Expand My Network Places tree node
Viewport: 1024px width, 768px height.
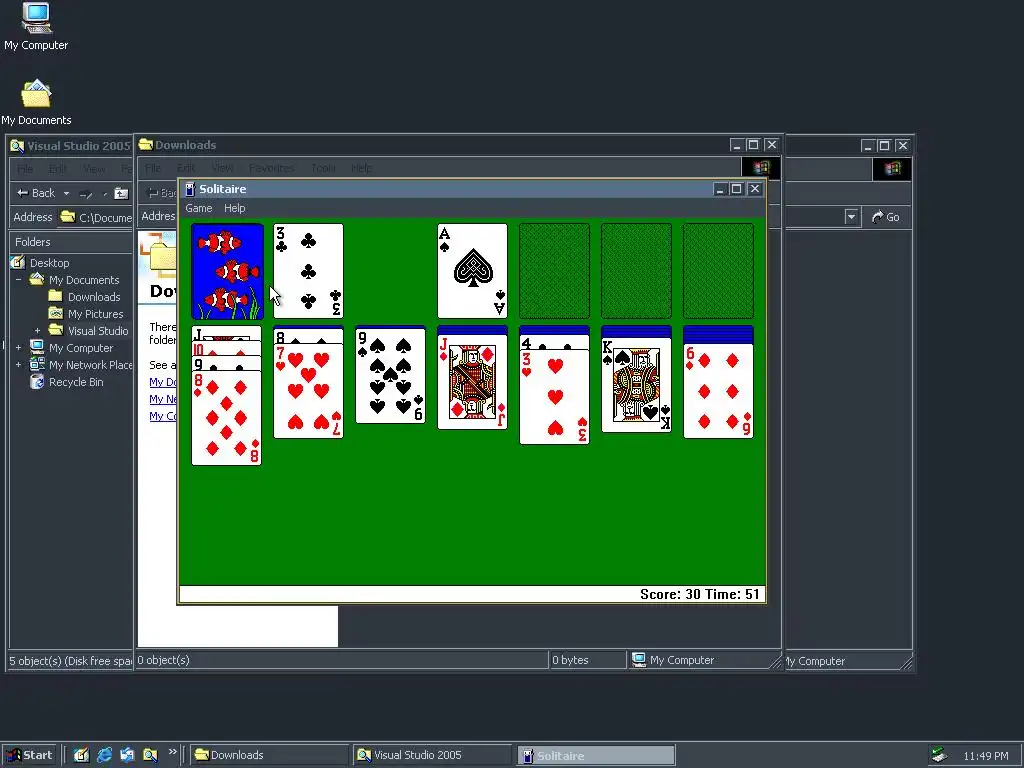pos(18,365)
